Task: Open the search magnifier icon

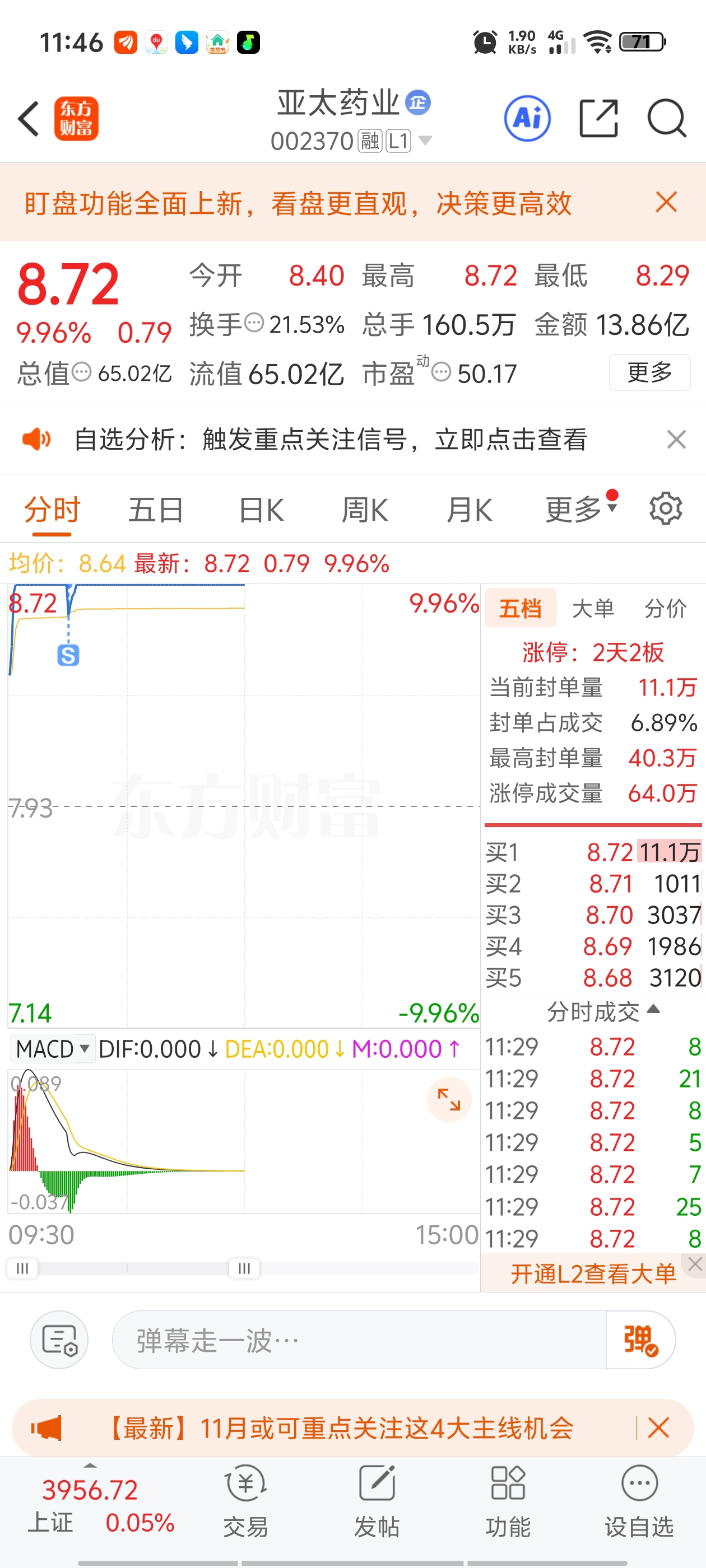Action: click(667, 118)
